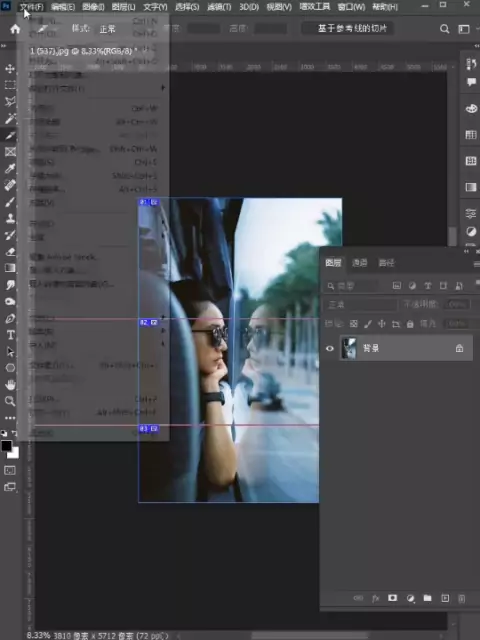Viewport: 480px width, 640px height.
Task: Open the 不透明度 opacity dropdown
Action: pyautogui.click(x=458, y=304)
